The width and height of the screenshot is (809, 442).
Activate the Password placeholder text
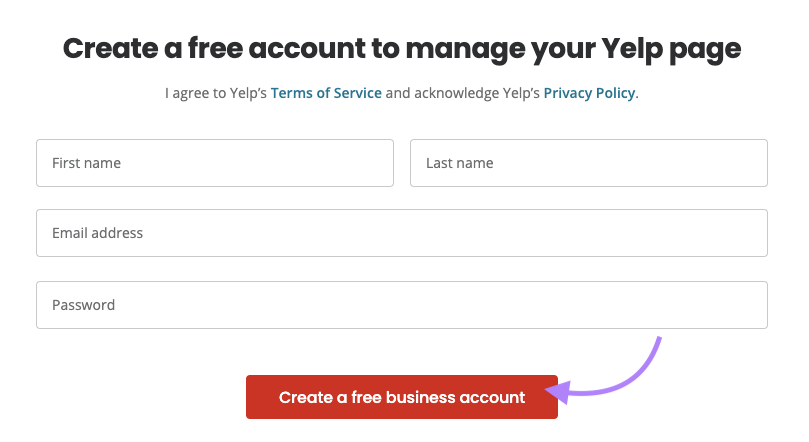[x=83, y=305]
